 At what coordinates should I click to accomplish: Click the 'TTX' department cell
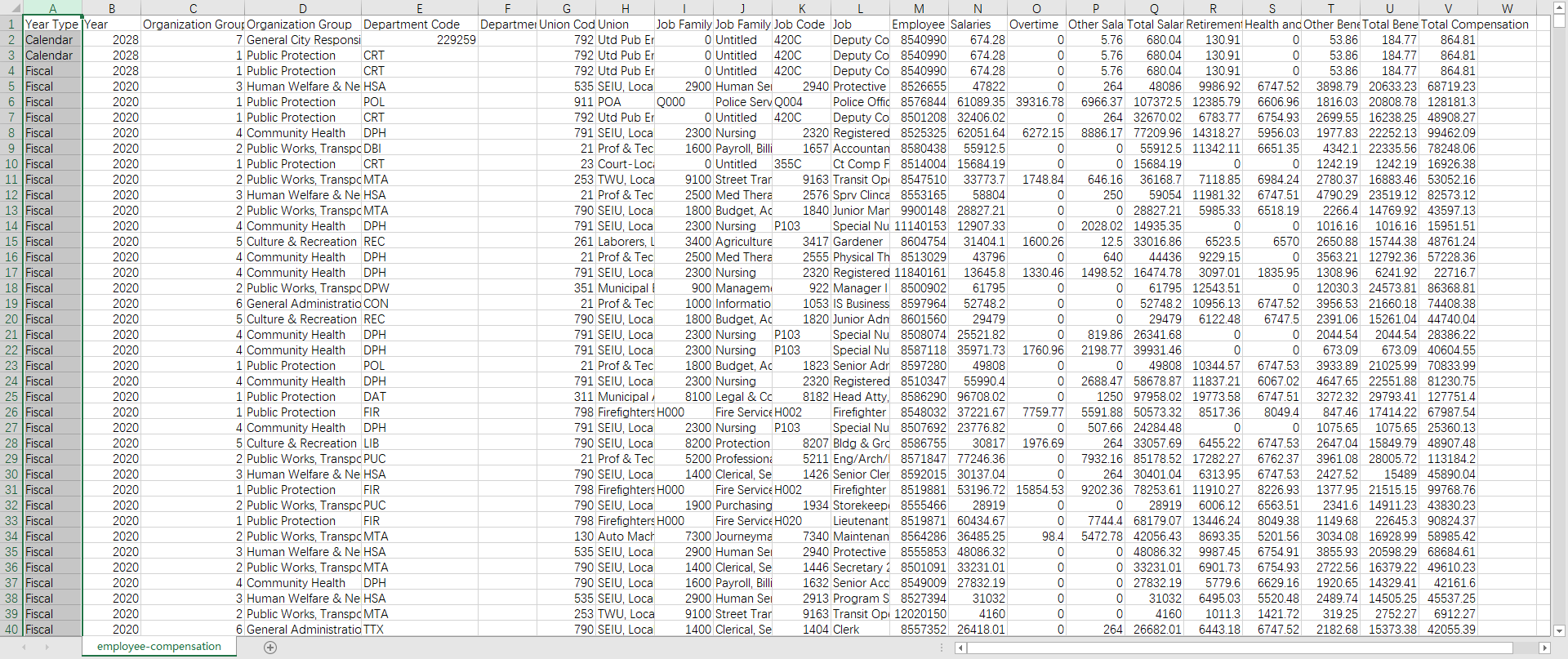pos(420,630)
